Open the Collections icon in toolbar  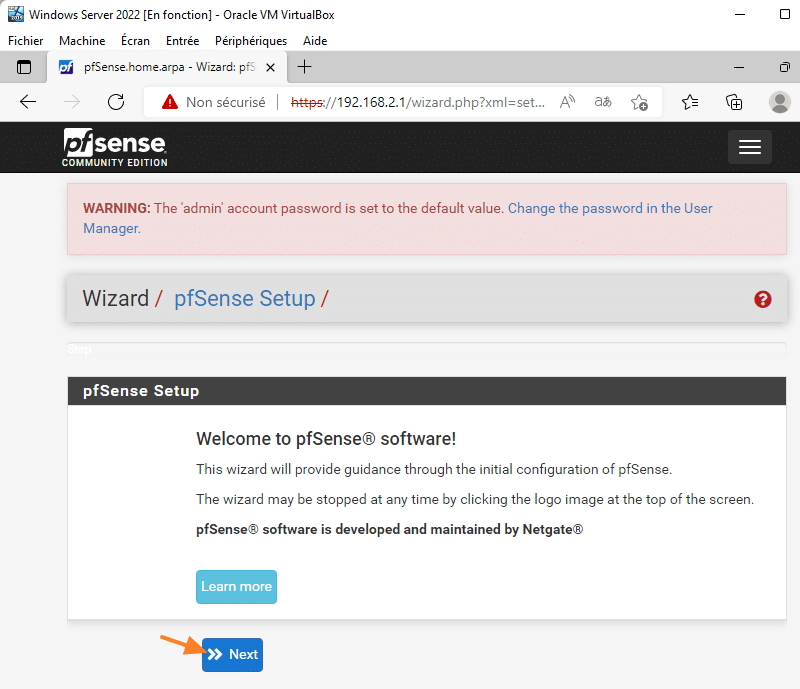(734, 102)
